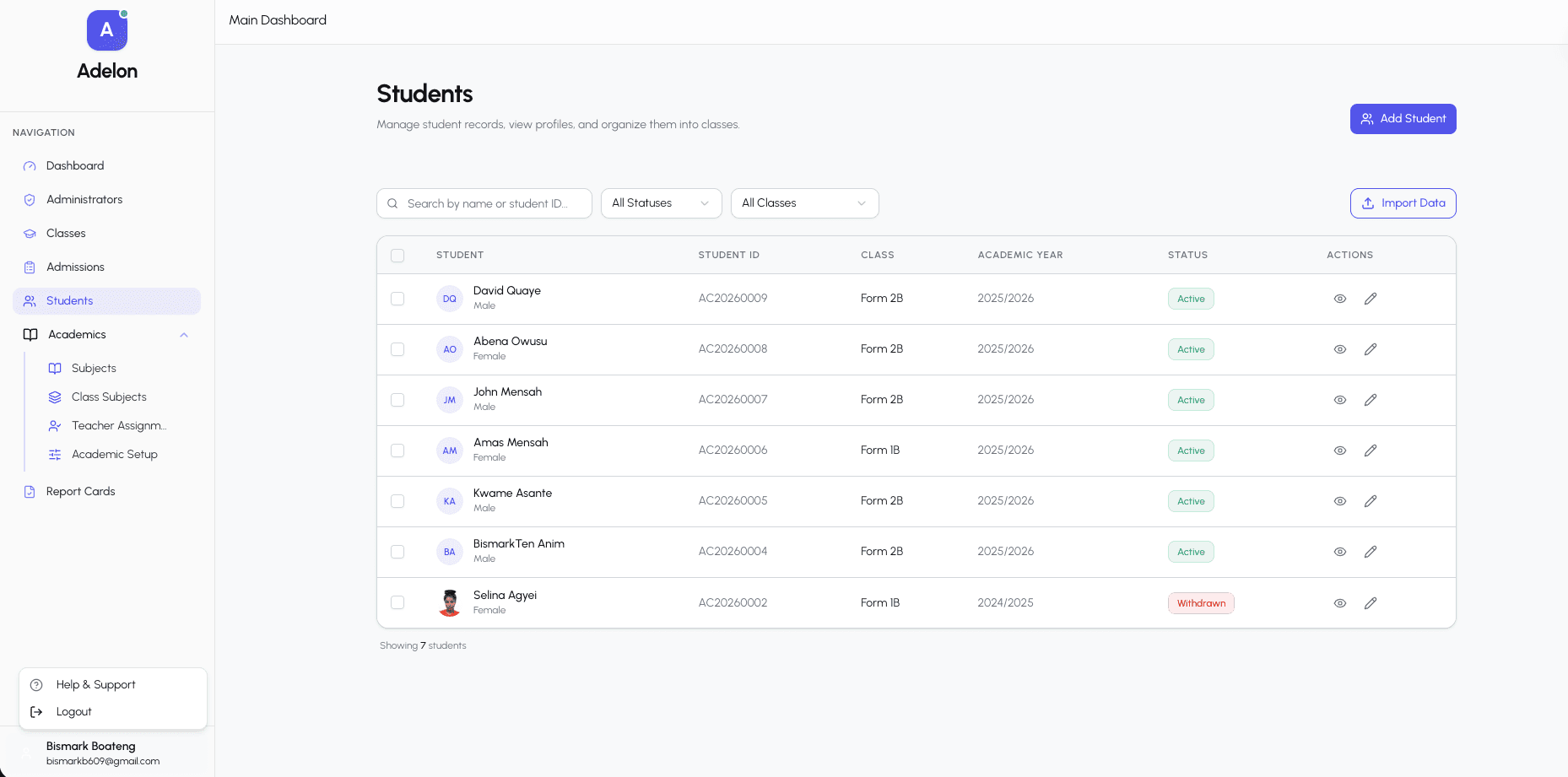Viewport: 1568px width, 777px height.
Task: Open Academic Setup under Academics
Action: click(x=119, y=455)
